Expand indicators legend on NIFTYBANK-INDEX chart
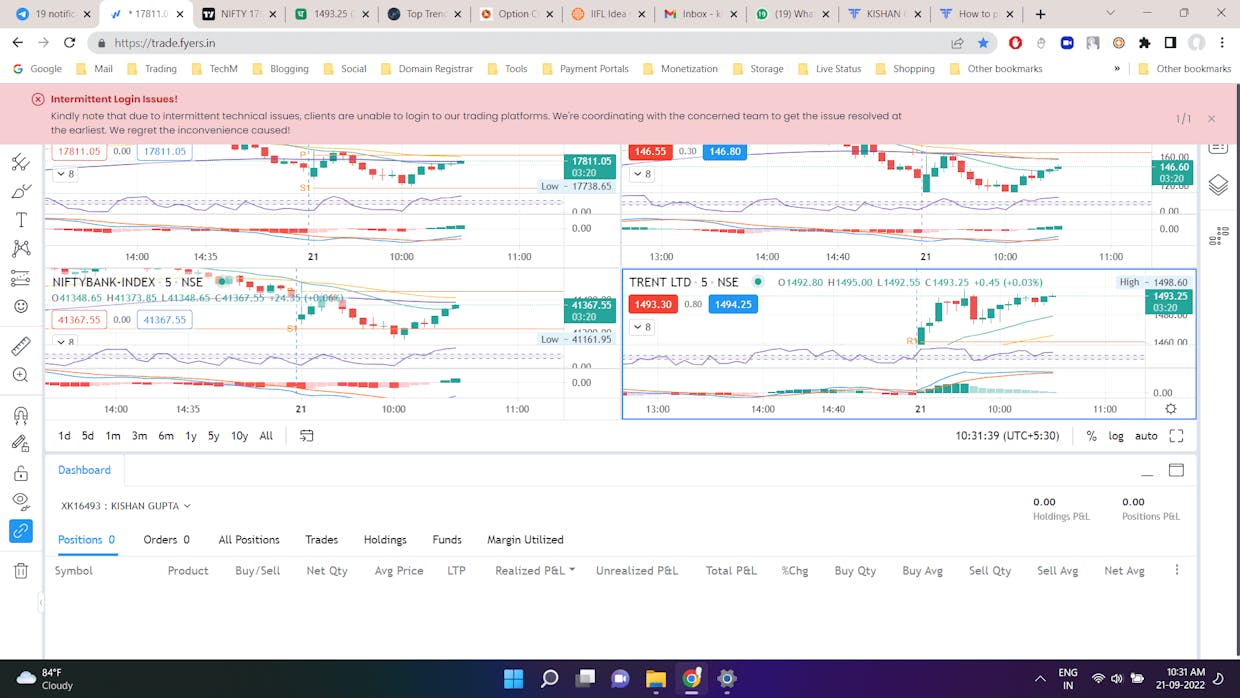The width and height of the screenshot is (1240, 698). pos(64,342)
